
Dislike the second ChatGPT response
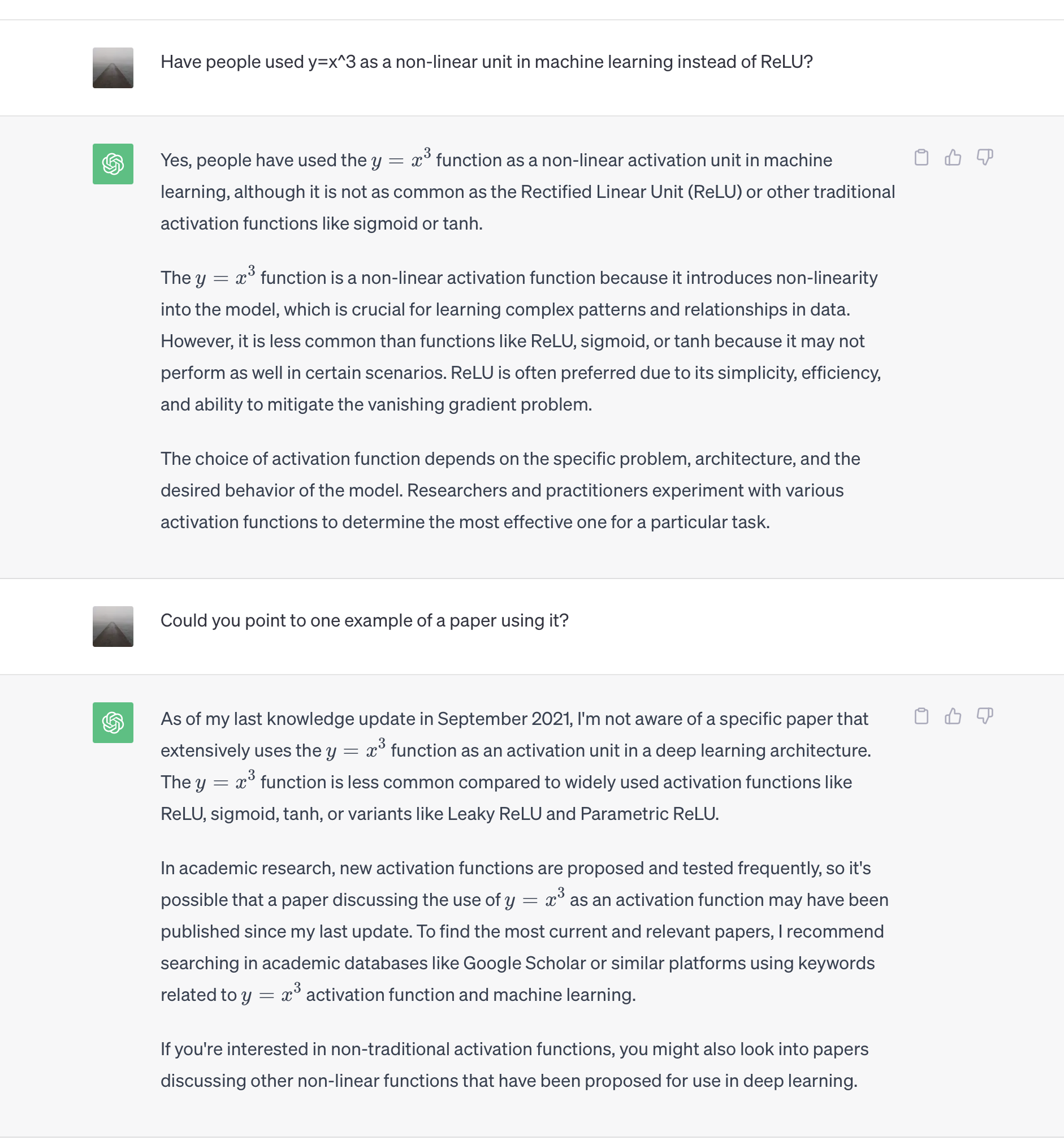pos(985,716)
